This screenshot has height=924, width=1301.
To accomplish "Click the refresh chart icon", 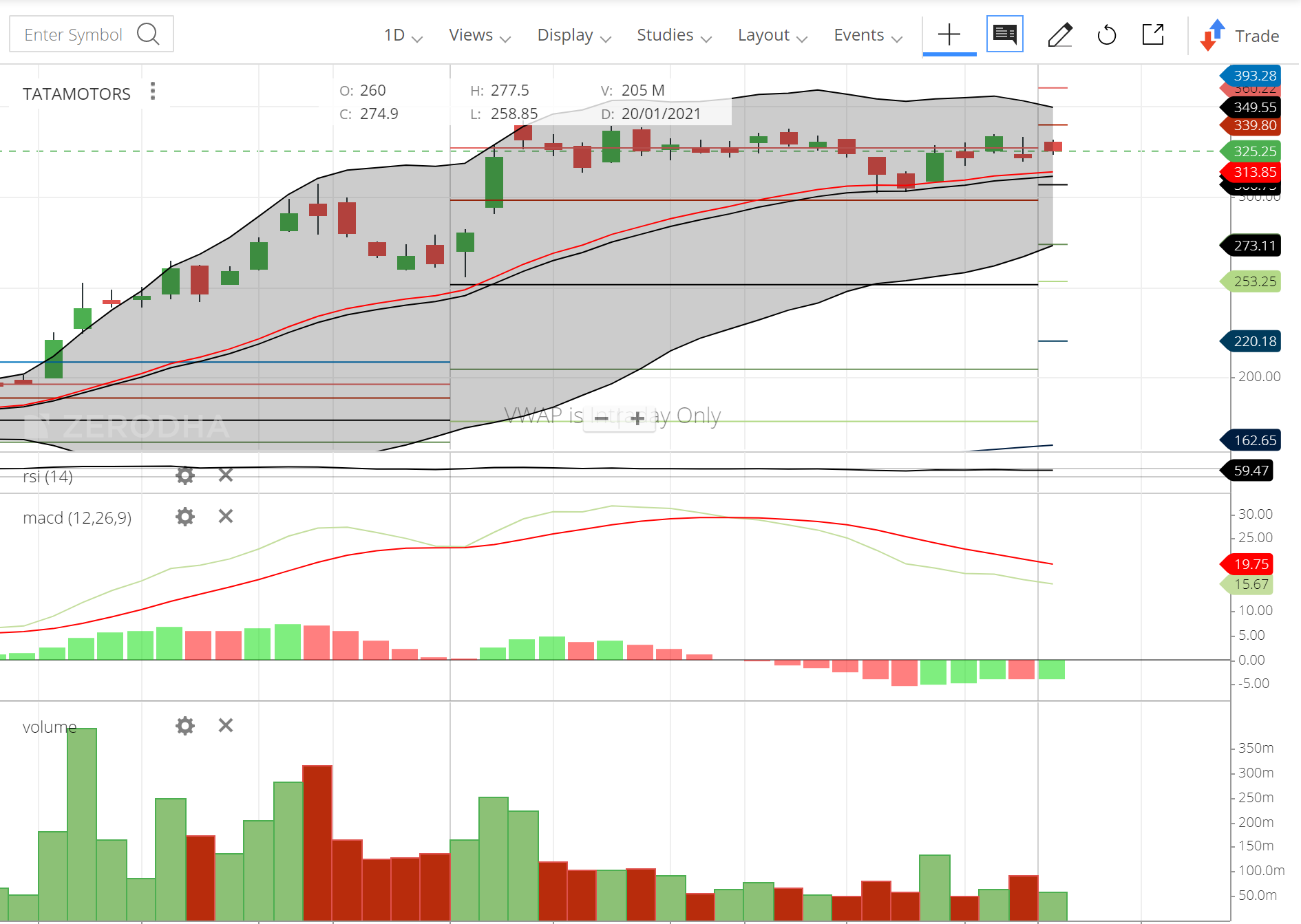I will 1106,34.
